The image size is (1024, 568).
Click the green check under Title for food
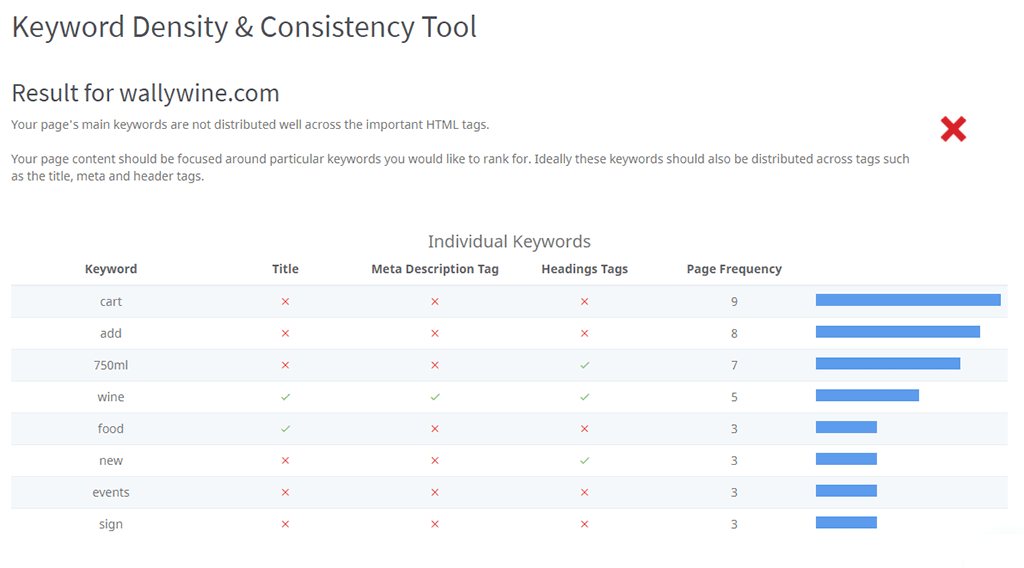coord(285,429)
